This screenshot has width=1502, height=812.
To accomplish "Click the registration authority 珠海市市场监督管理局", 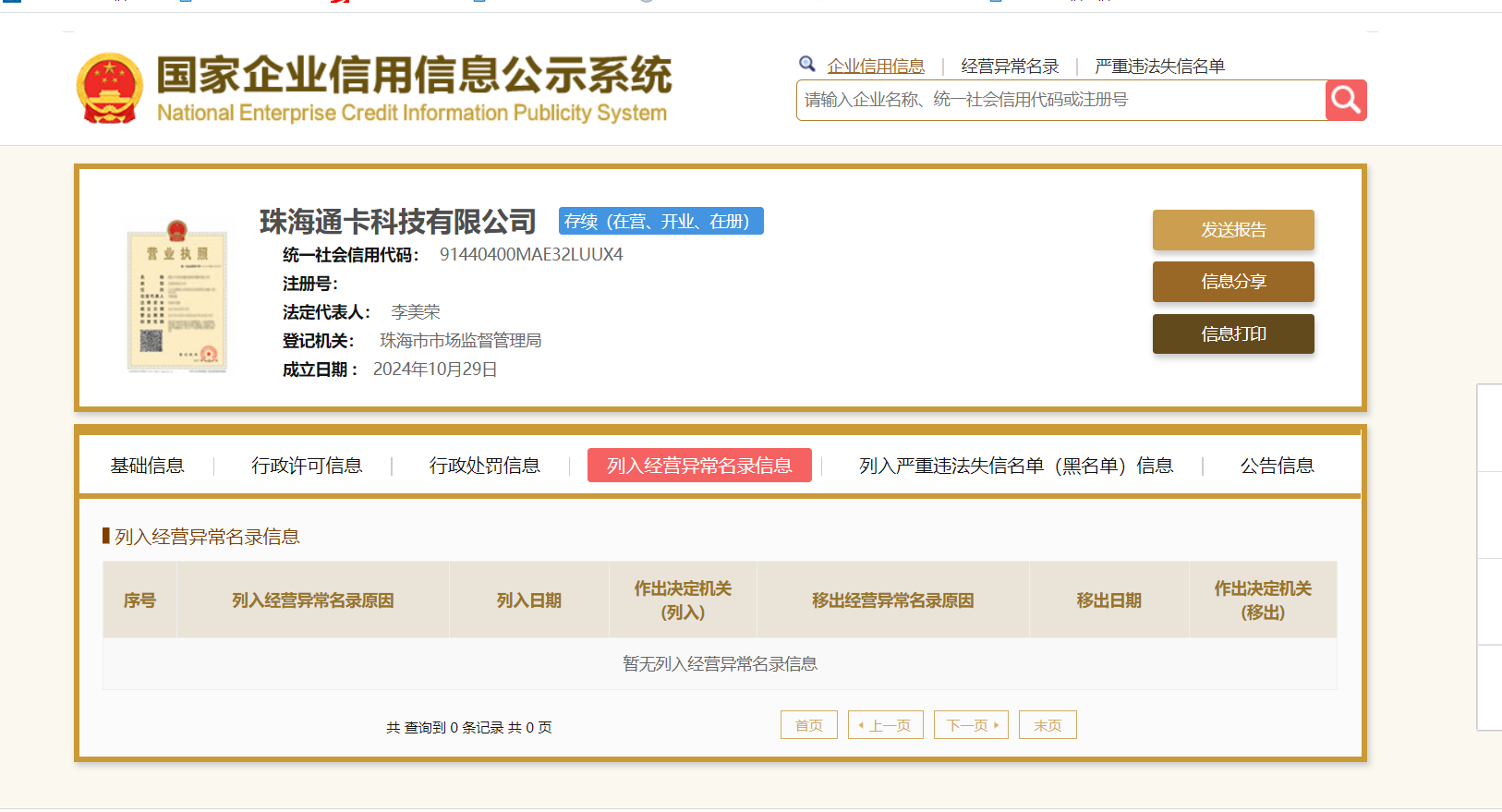I will (x=461, y=341).
